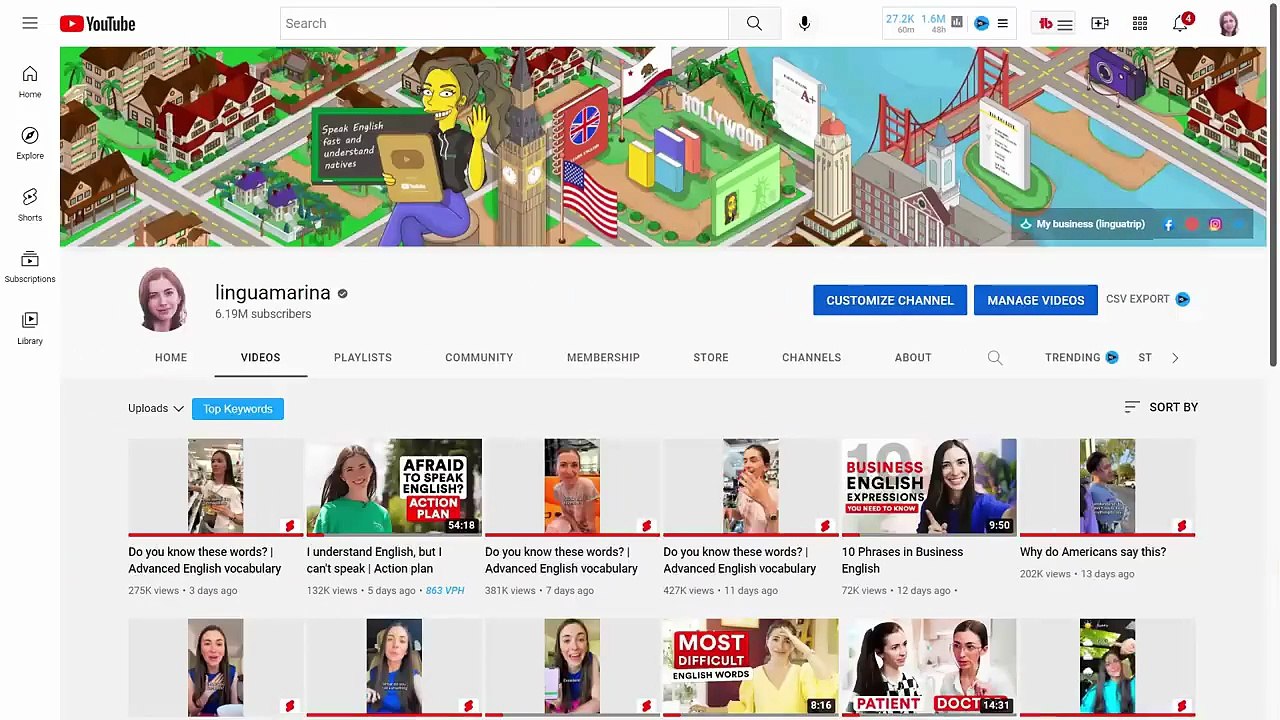The width and height of the screenshot is (1280, 720).
Task: Start voice search with the microphone
Action: (x=804, y=23)
